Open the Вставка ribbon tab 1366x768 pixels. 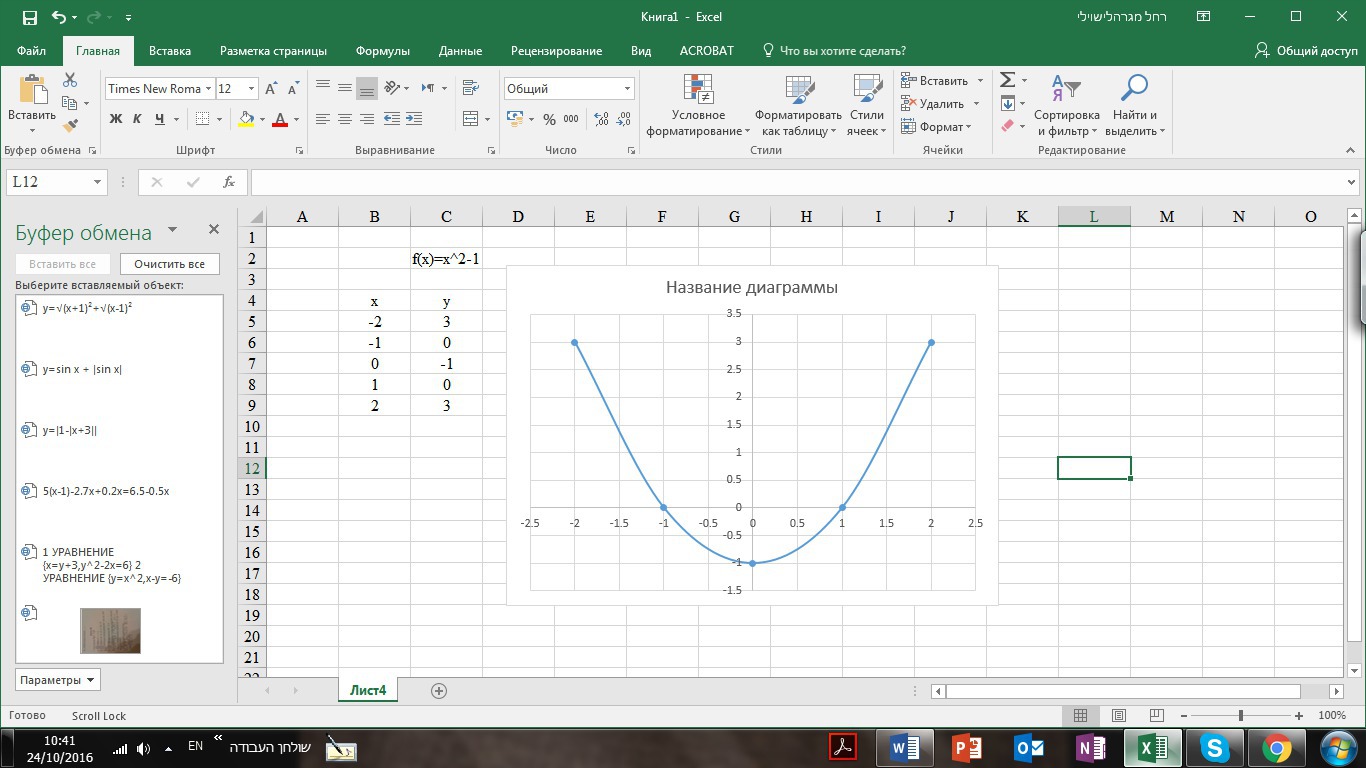[x=170, y=51]
